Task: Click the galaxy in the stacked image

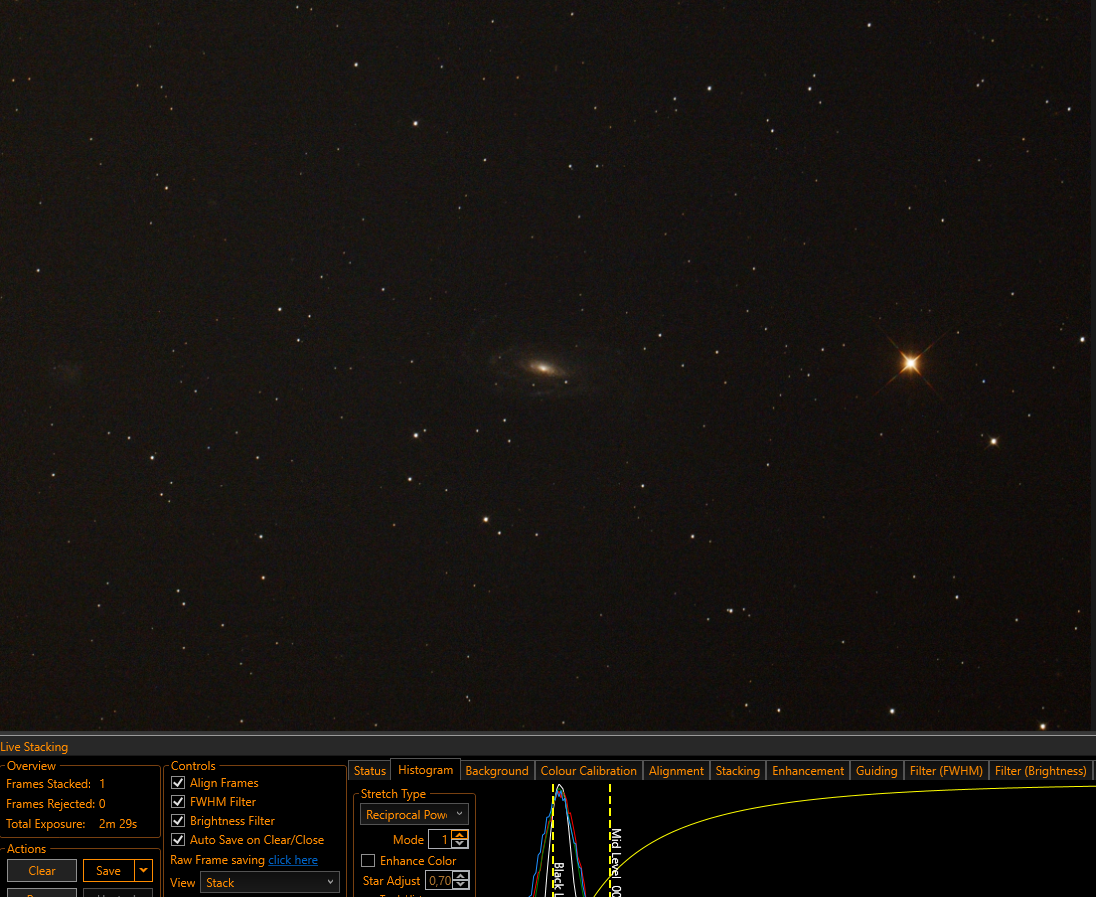Action: point(540,368)
